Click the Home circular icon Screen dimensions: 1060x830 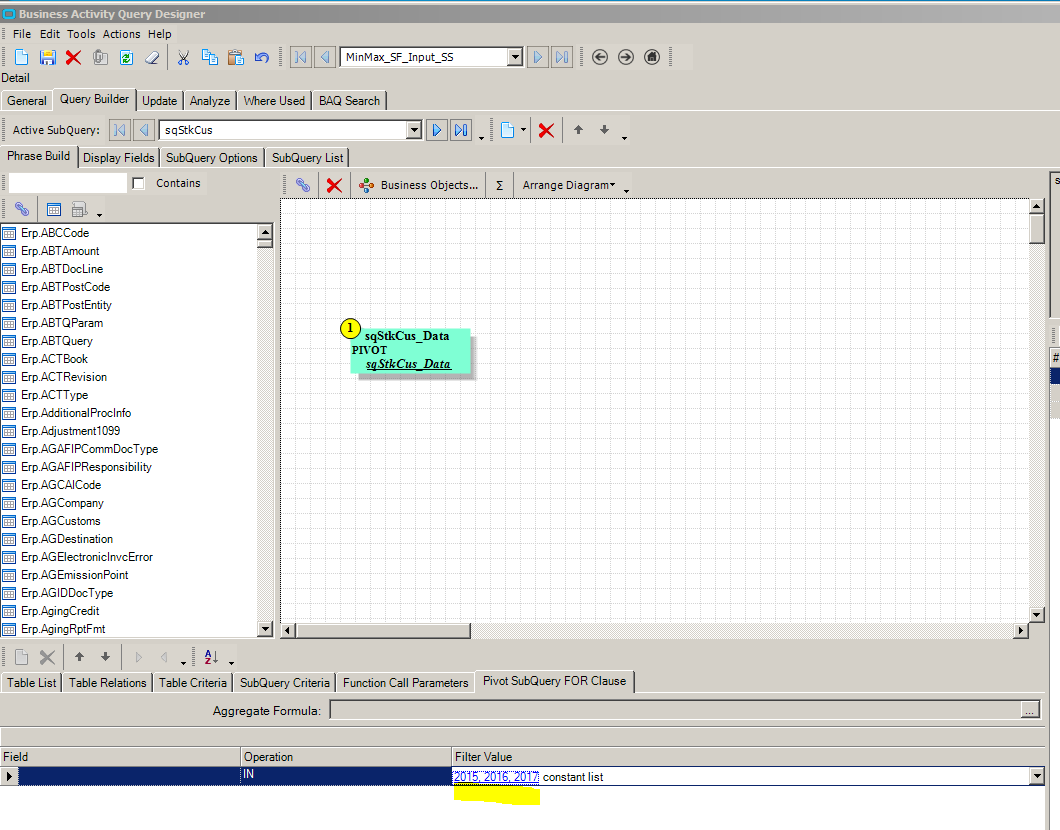(652, 57)
